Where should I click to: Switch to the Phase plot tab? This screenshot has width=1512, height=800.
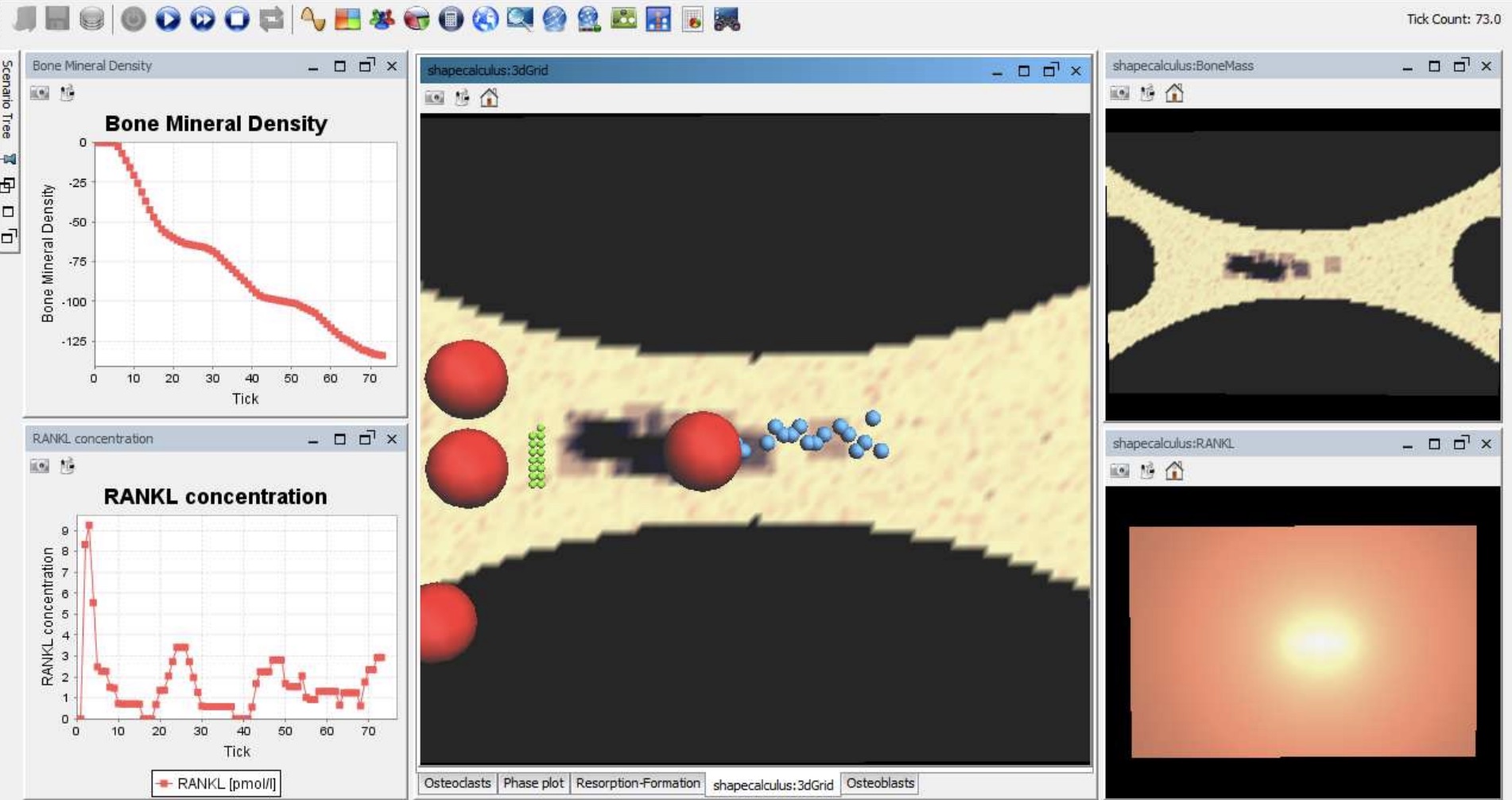533,783
